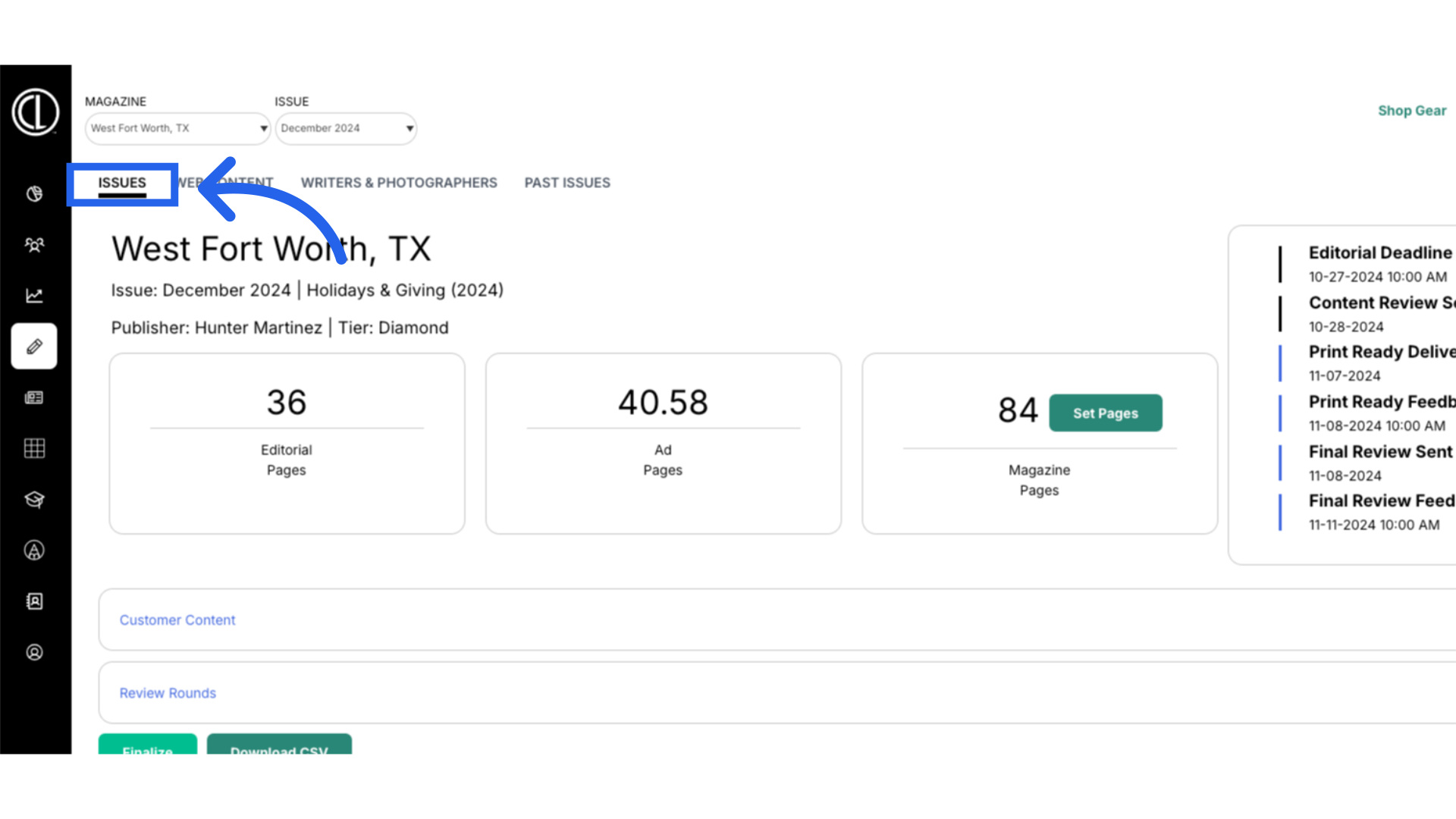Image resolution: width=1456 pixels, height=819 pixels.
Task: Open the Issue dropdown December 2024
Action: 346,128
